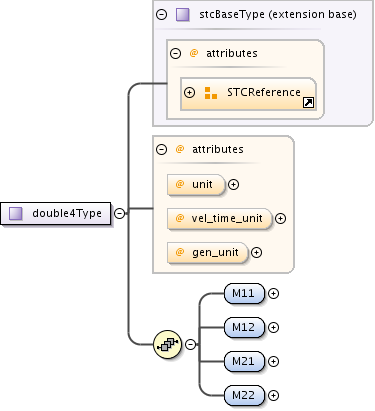Click attributes label above unit
The image size is (375, 411).
(218, 149)
